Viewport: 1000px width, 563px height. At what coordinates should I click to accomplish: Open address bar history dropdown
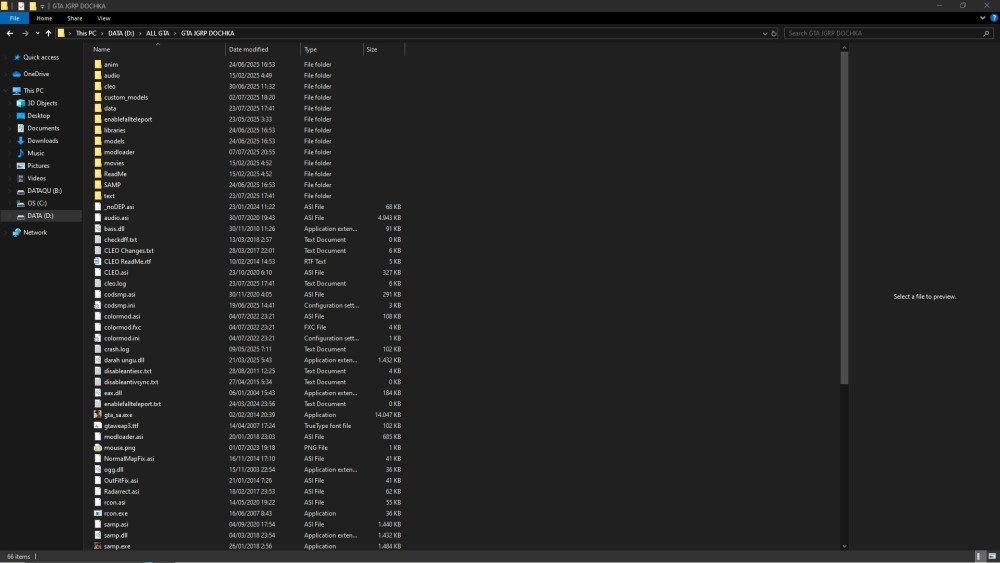[x=765, y=33]
